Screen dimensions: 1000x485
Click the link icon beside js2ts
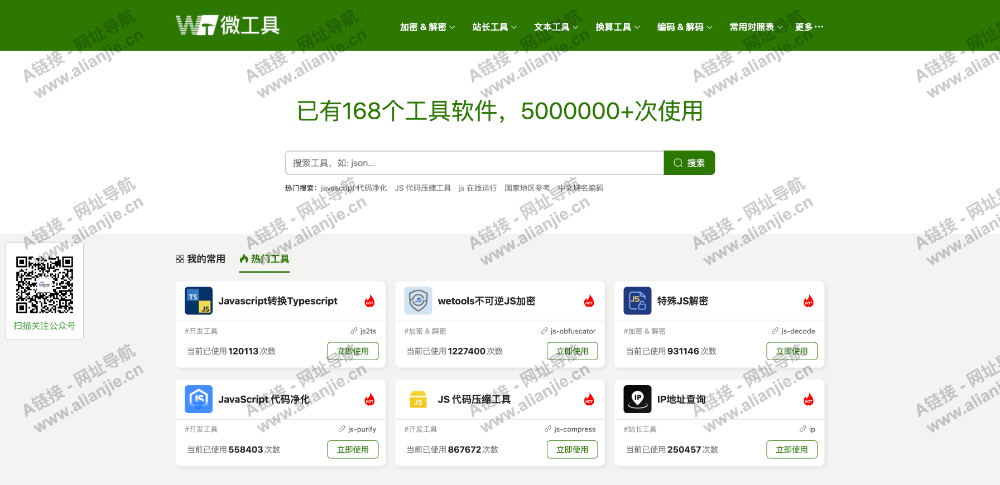(x=354, y=331)
